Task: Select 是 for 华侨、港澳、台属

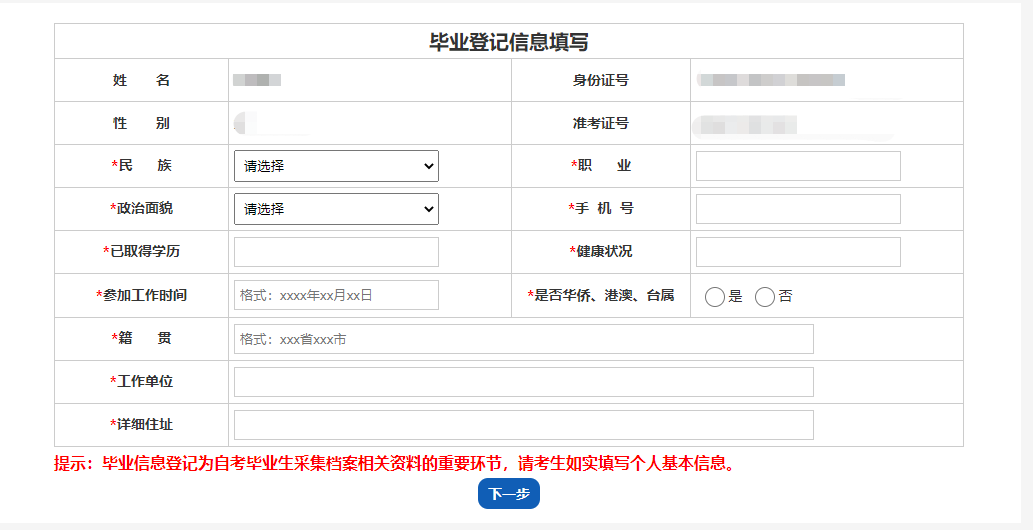Action: click(x=715, y=297)
